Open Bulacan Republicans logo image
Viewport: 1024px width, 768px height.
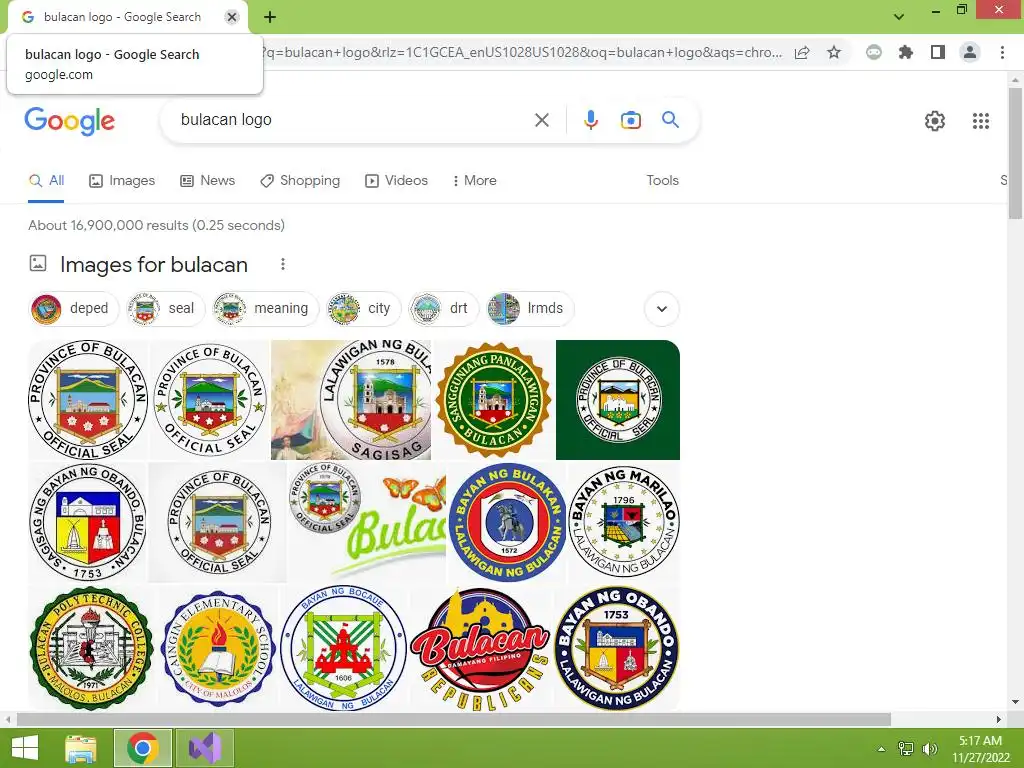pyautogui.click(x=481, y=648)
